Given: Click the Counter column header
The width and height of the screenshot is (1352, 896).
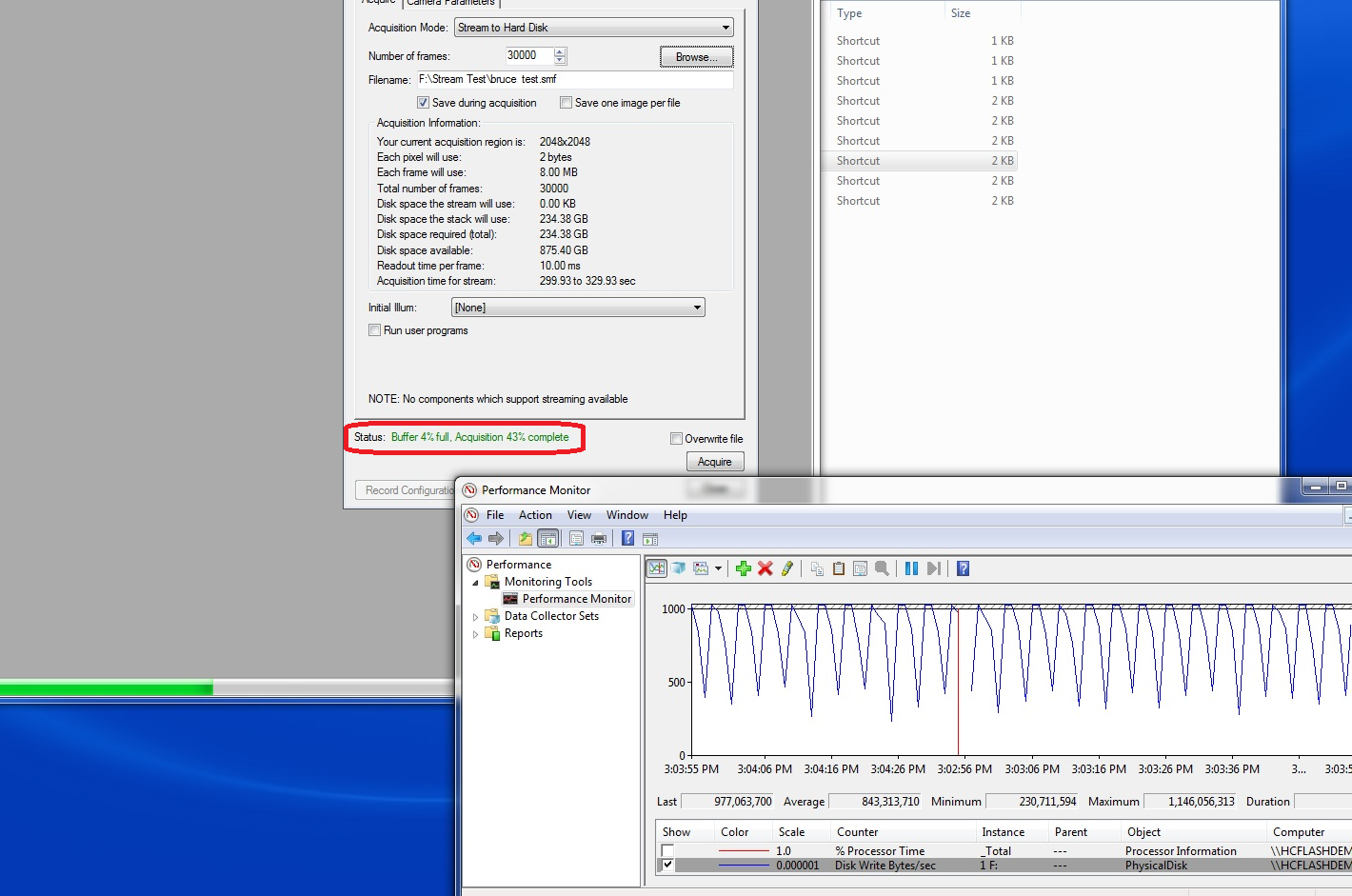Looking at the screenshot, I should click(857, 832).
